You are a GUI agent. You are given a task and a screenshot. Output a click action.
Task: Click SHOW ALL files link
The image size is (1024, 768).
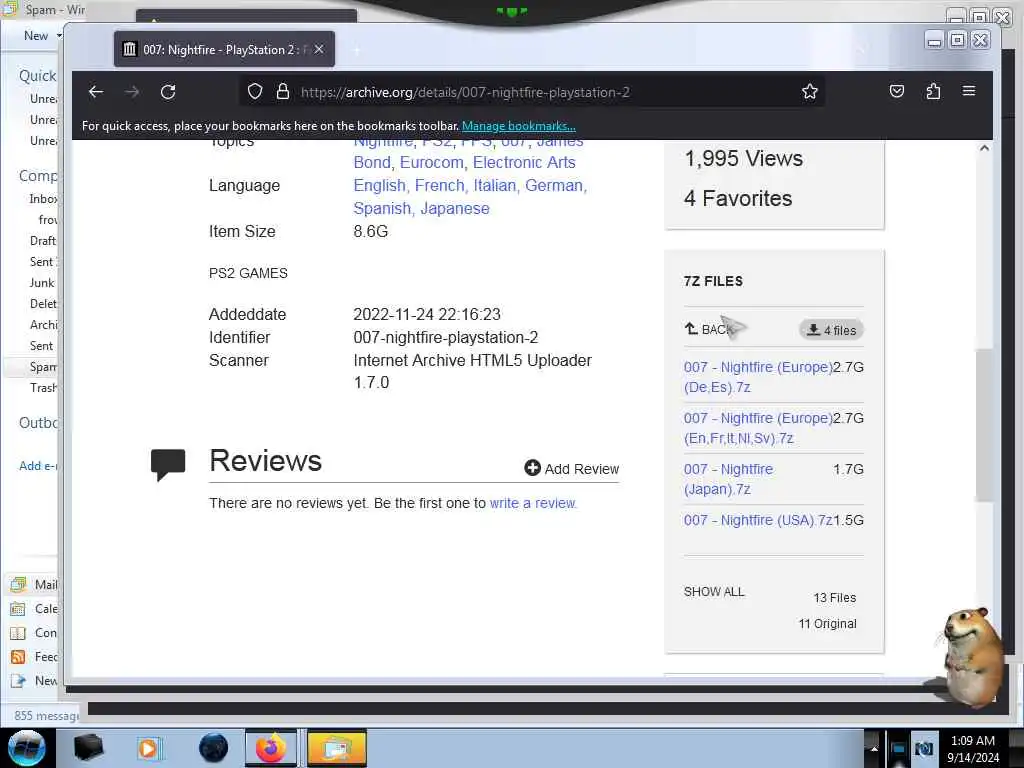(x=714, y=592)
